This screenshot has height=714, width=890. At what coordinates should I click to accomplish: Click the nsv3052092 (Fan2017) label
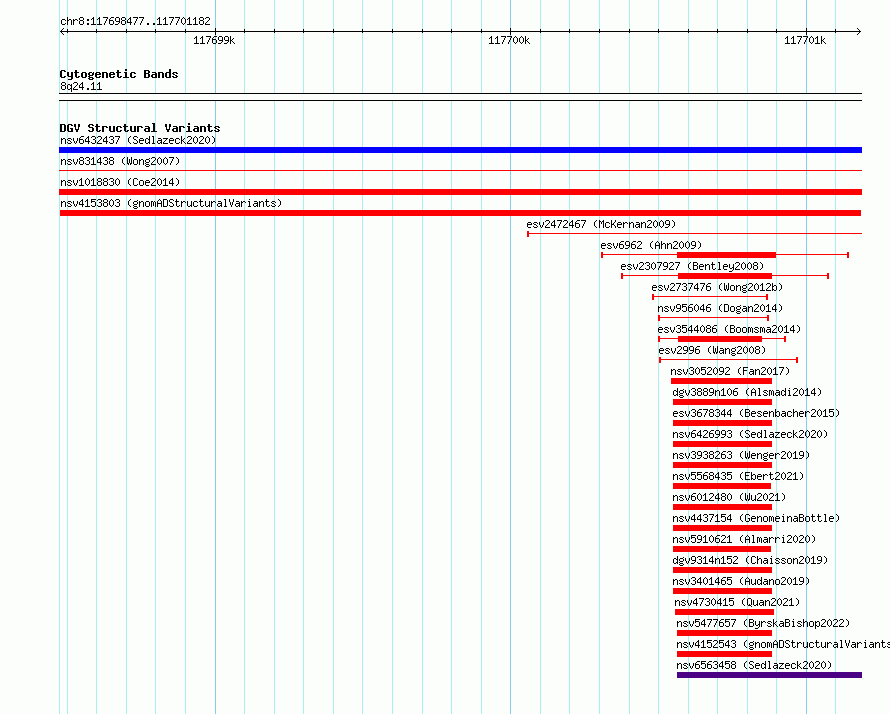point(730,371)
